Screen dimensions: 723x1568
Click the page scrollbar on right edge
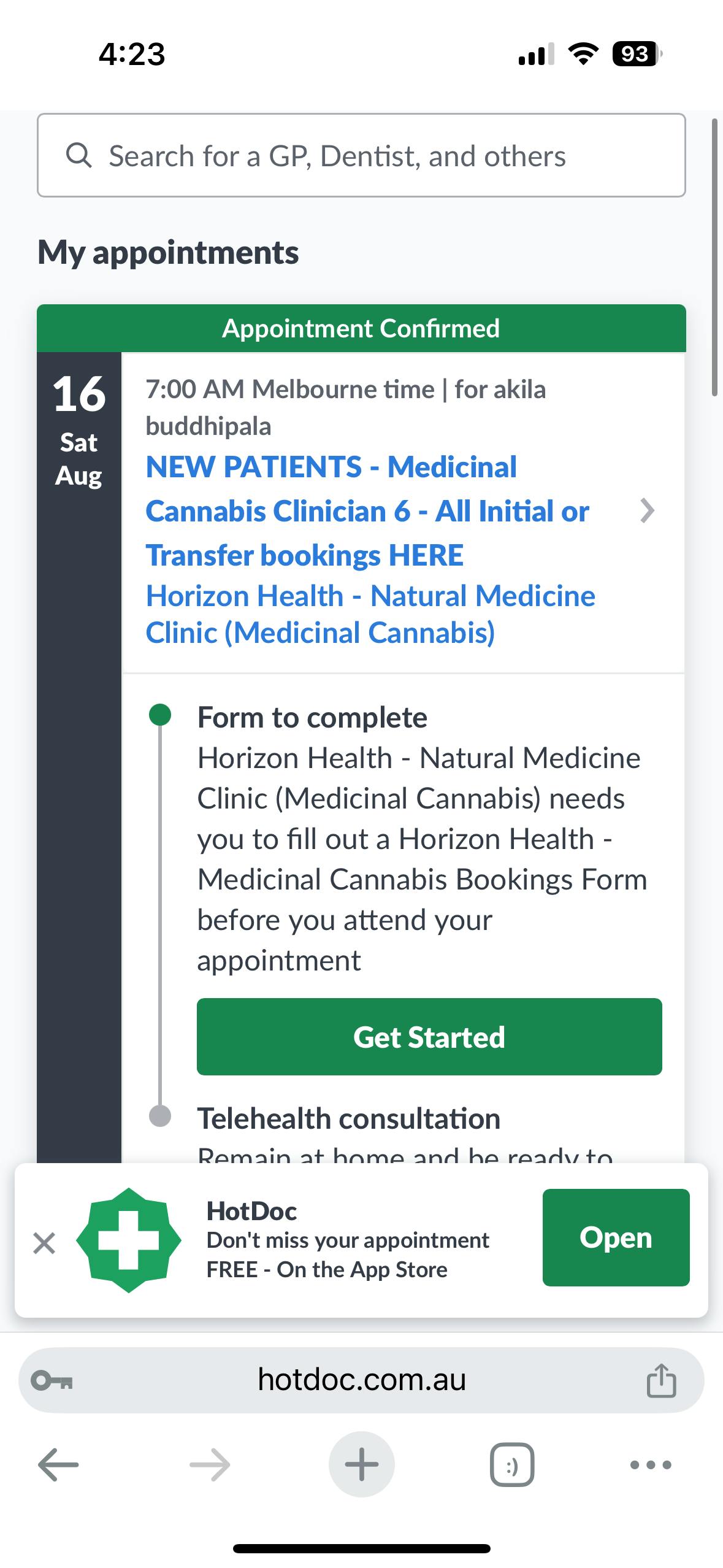point(714,258)
